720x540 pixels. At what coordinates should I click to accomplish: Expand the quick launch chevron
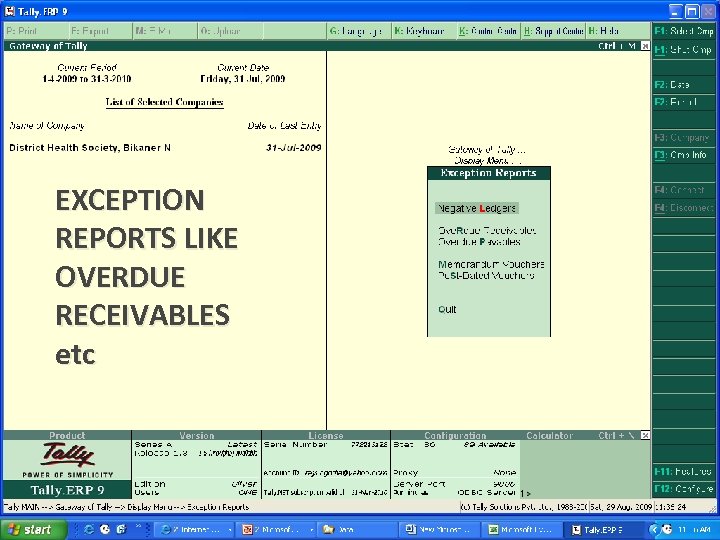138,526
